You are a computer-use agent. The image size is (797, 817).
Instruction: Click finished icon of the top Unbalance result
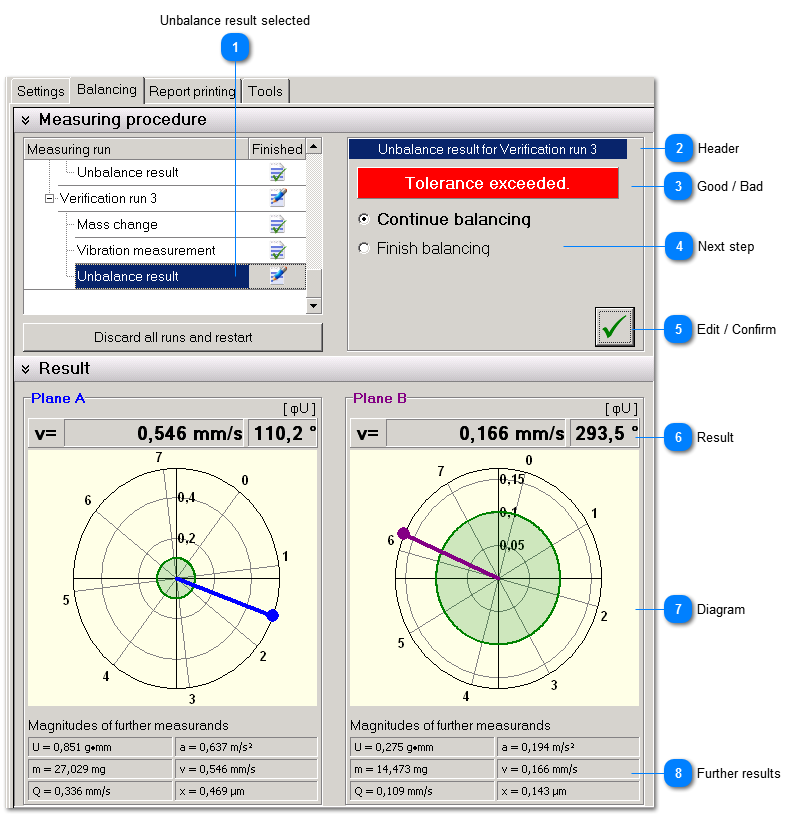277,173
